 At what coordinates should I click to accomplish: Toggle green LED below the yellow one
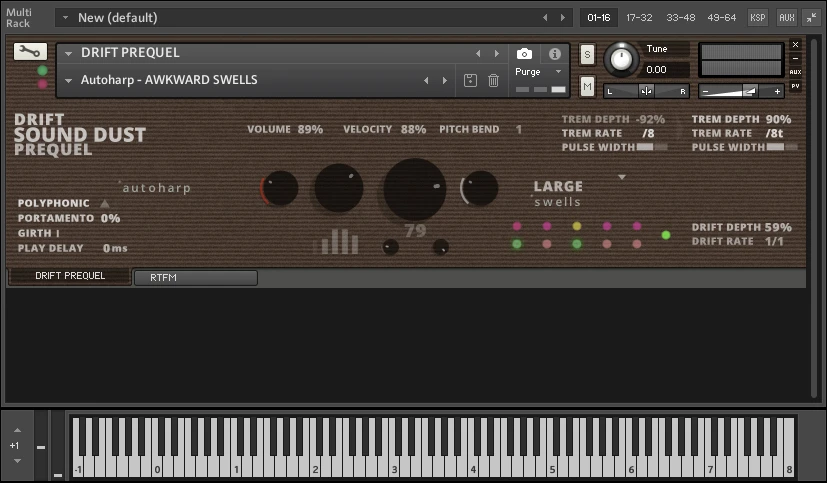(x=576, y=244)
